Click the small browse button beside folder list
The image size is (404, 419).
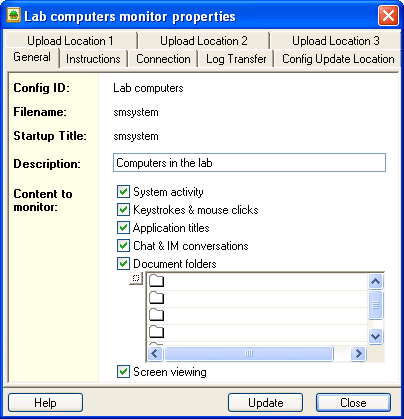coord(136,278)
